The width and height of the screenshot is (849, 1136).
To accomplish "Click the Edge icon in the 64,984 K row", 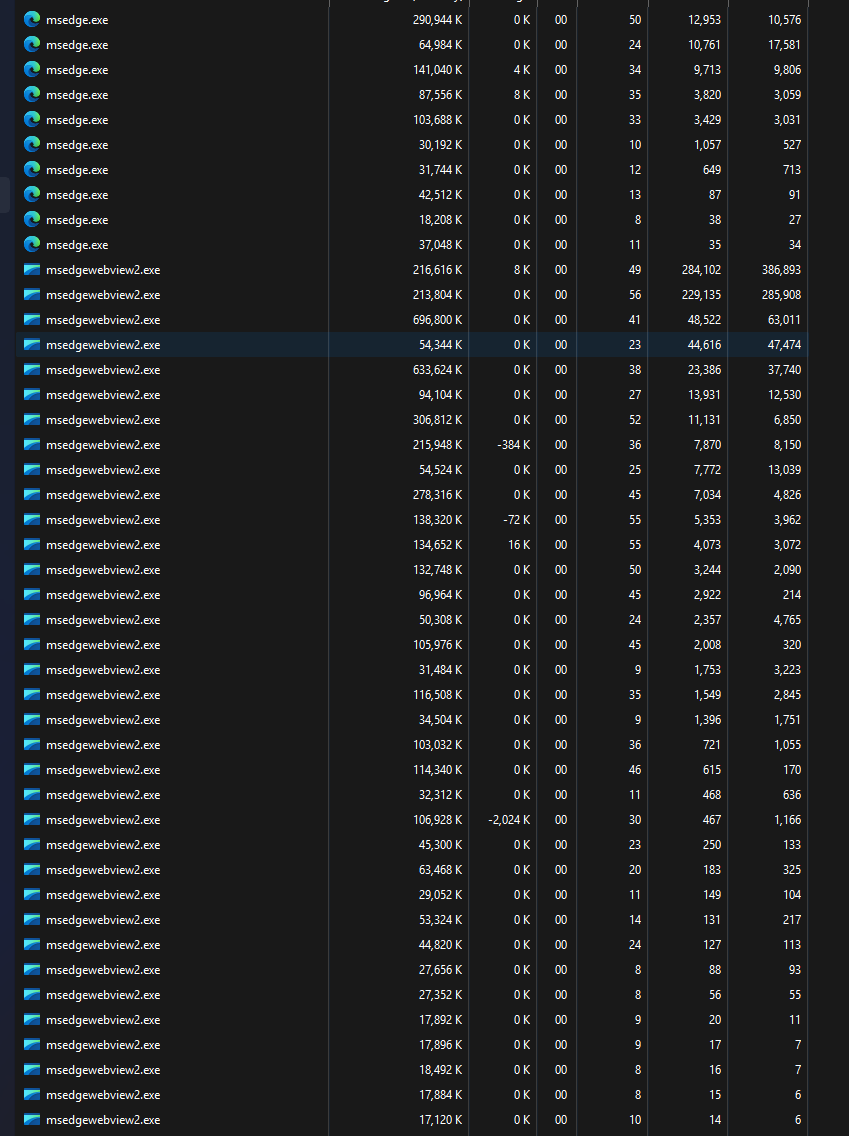I will pyautogui.click(x=32, y=44).
